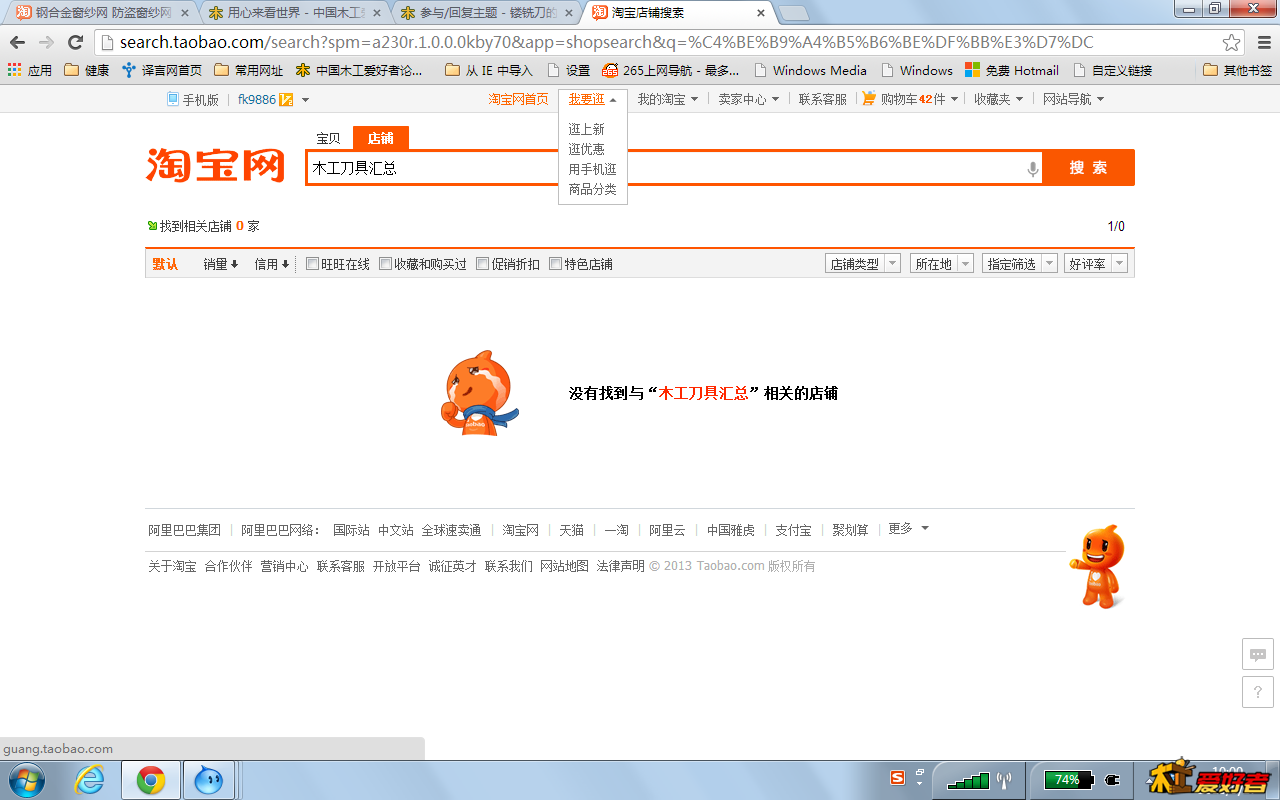This screenshot has height=800, width=1280.
Task: Open the help question mark icon
Action: 1258,692
